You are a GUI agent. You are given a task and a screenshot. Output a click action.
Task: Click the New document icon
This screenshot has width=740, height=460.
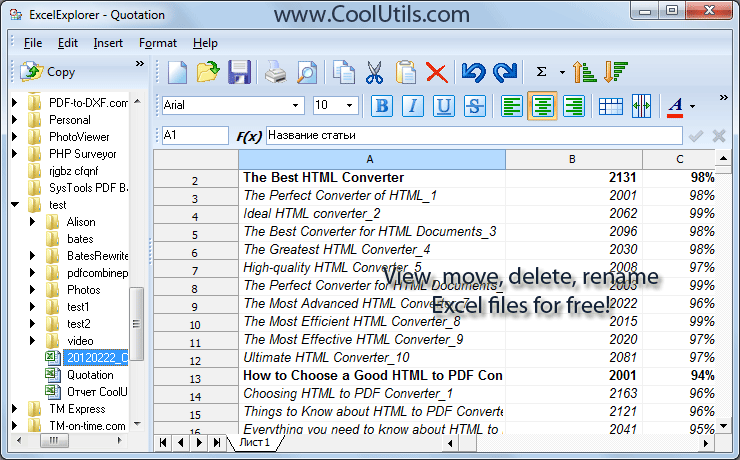pos(177,72)
